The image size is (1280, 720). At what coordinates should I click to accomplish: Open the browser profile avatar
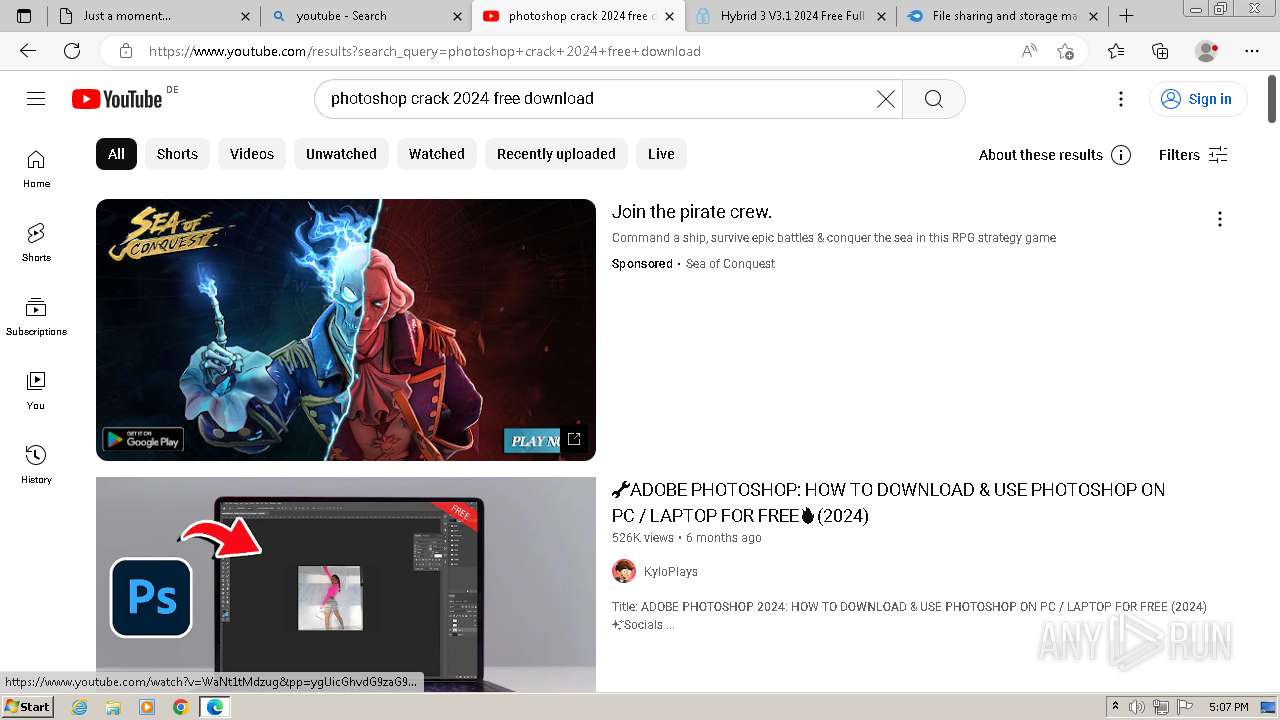[1207, 51]
